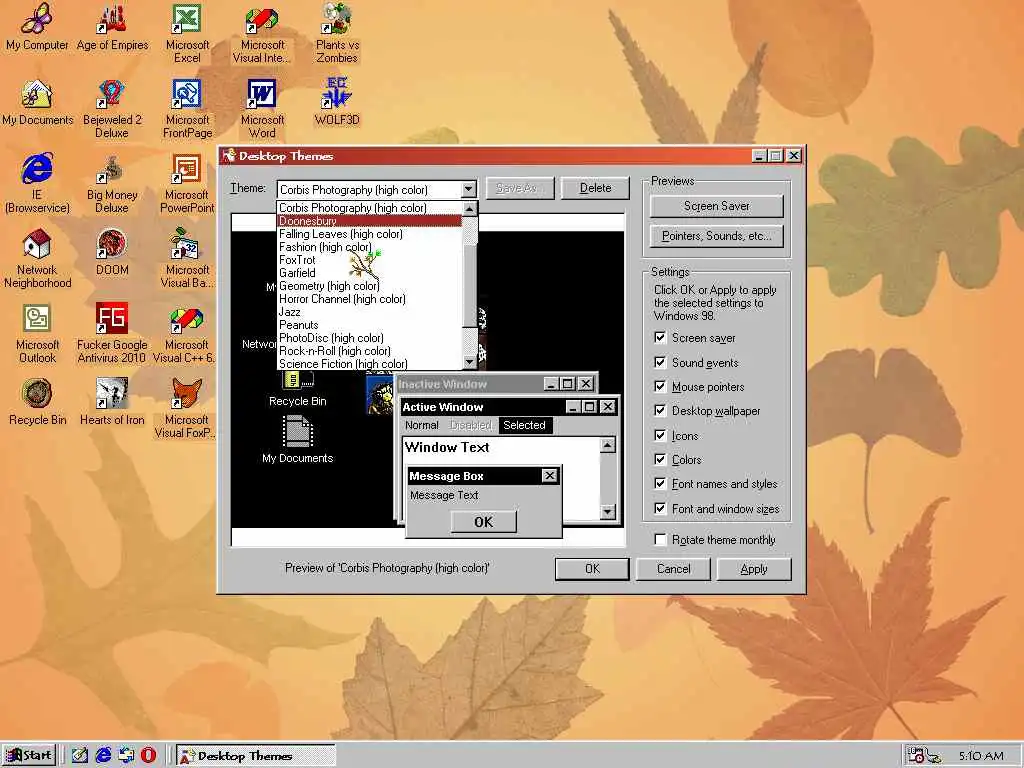
Task: Select the Microsoft Visual InterDev shortcut
Action: click(x=262, y=33)
